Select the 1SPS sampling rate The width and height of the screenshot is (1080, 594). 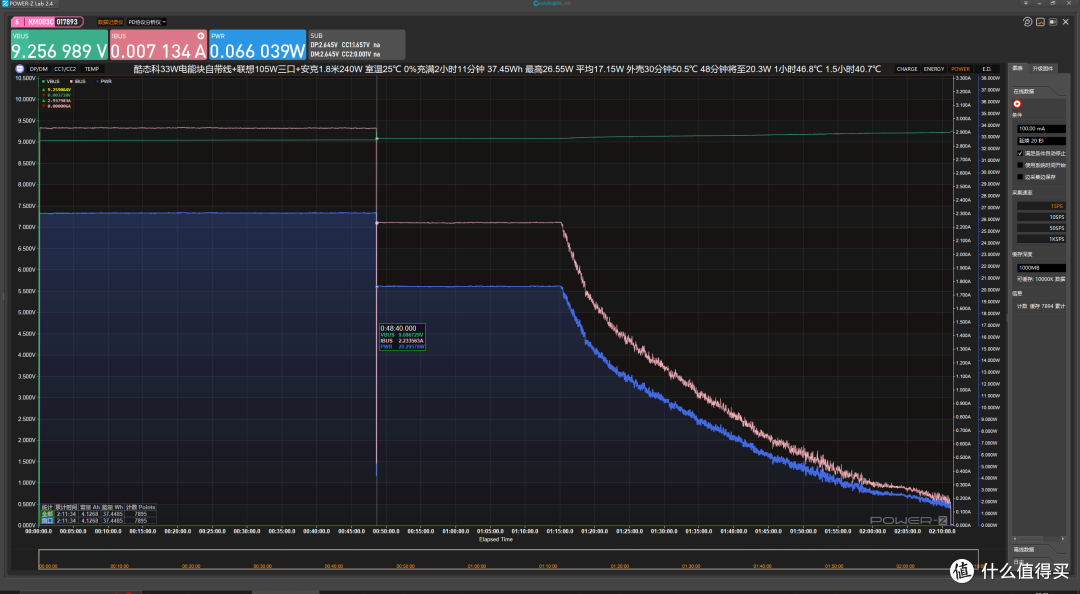[1041, 206]
